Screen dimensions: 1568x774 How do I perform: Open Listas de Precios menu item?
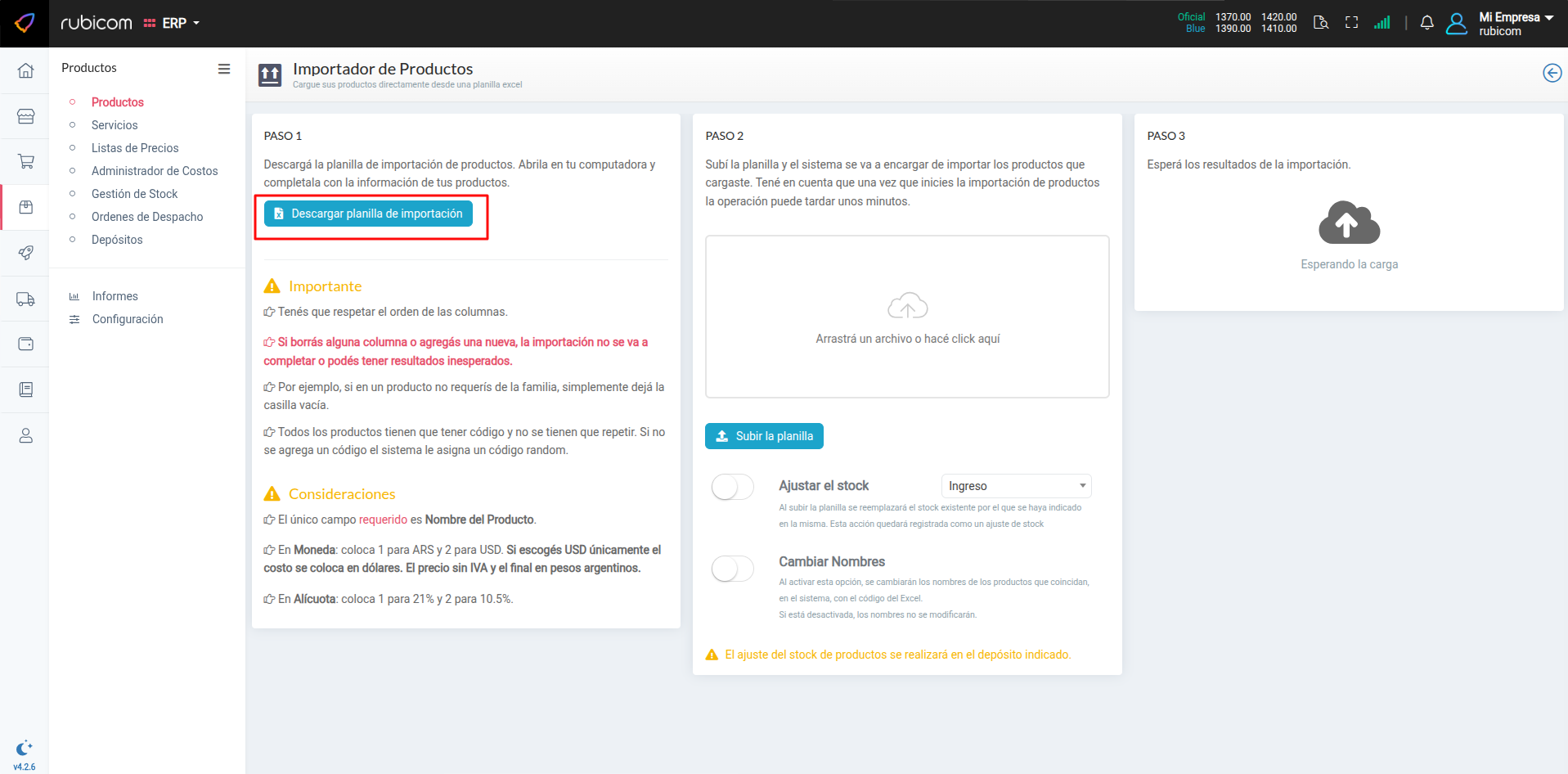pos(135,148)
